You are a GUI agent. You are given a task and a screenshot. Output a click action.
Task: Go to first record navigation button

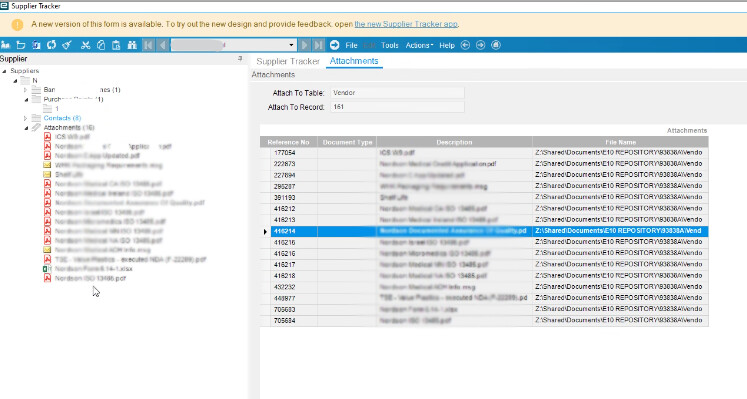click(x=148, y=45)
